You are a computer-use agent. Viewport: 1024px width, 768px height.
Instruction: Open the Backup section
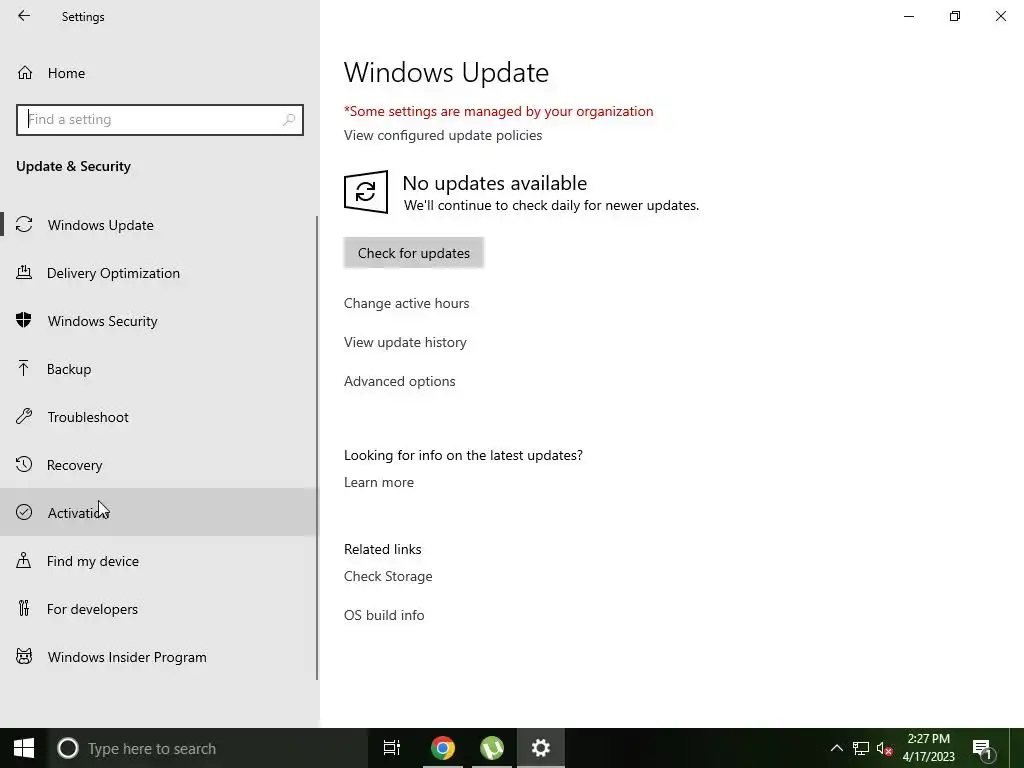pyautogui.click(x=159, y=369)
